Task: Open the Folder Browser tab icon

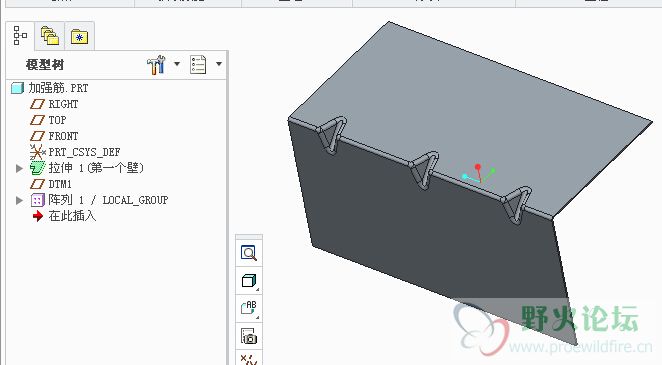Action: pos(50,35)
